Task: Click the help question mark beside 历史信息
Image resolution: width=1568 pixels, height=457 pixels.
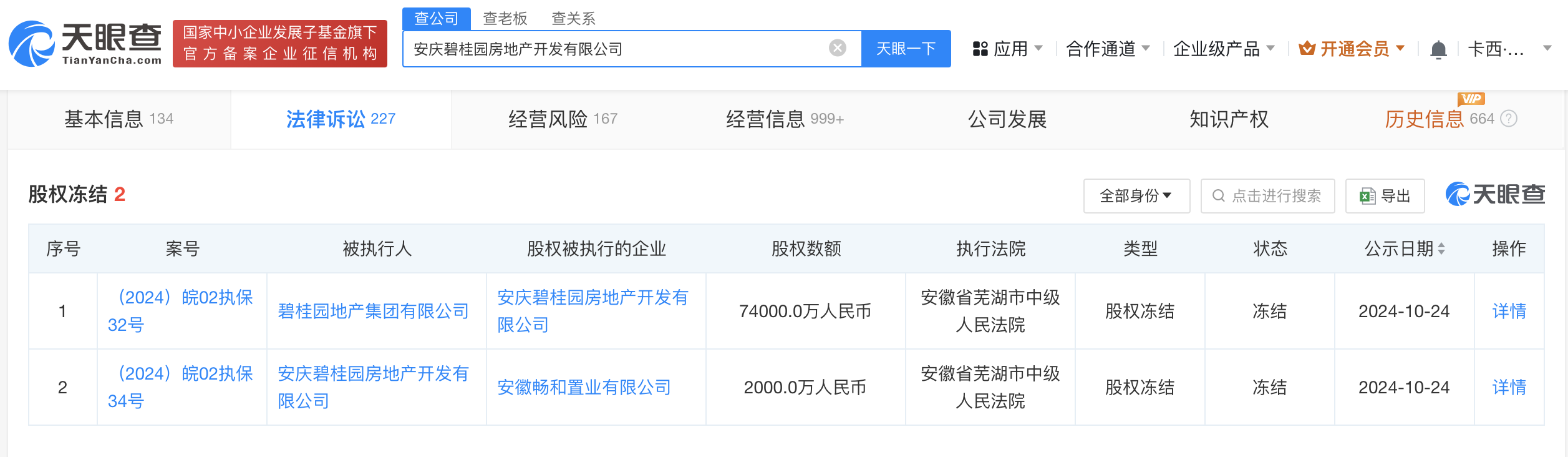Action: (x=1509, y=119)
